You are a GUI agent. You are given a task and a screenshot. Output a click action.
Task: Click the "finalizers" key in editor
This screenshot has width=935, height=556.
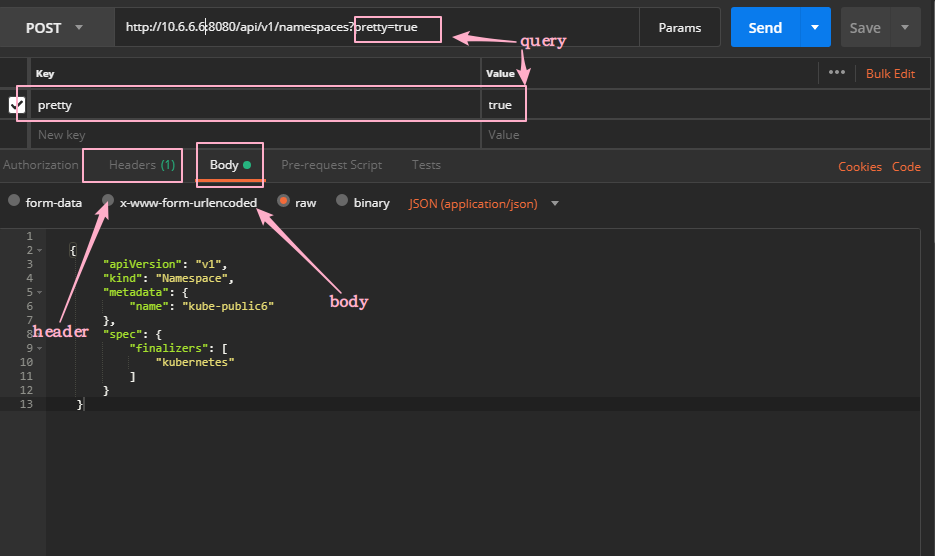pos(169,348)
